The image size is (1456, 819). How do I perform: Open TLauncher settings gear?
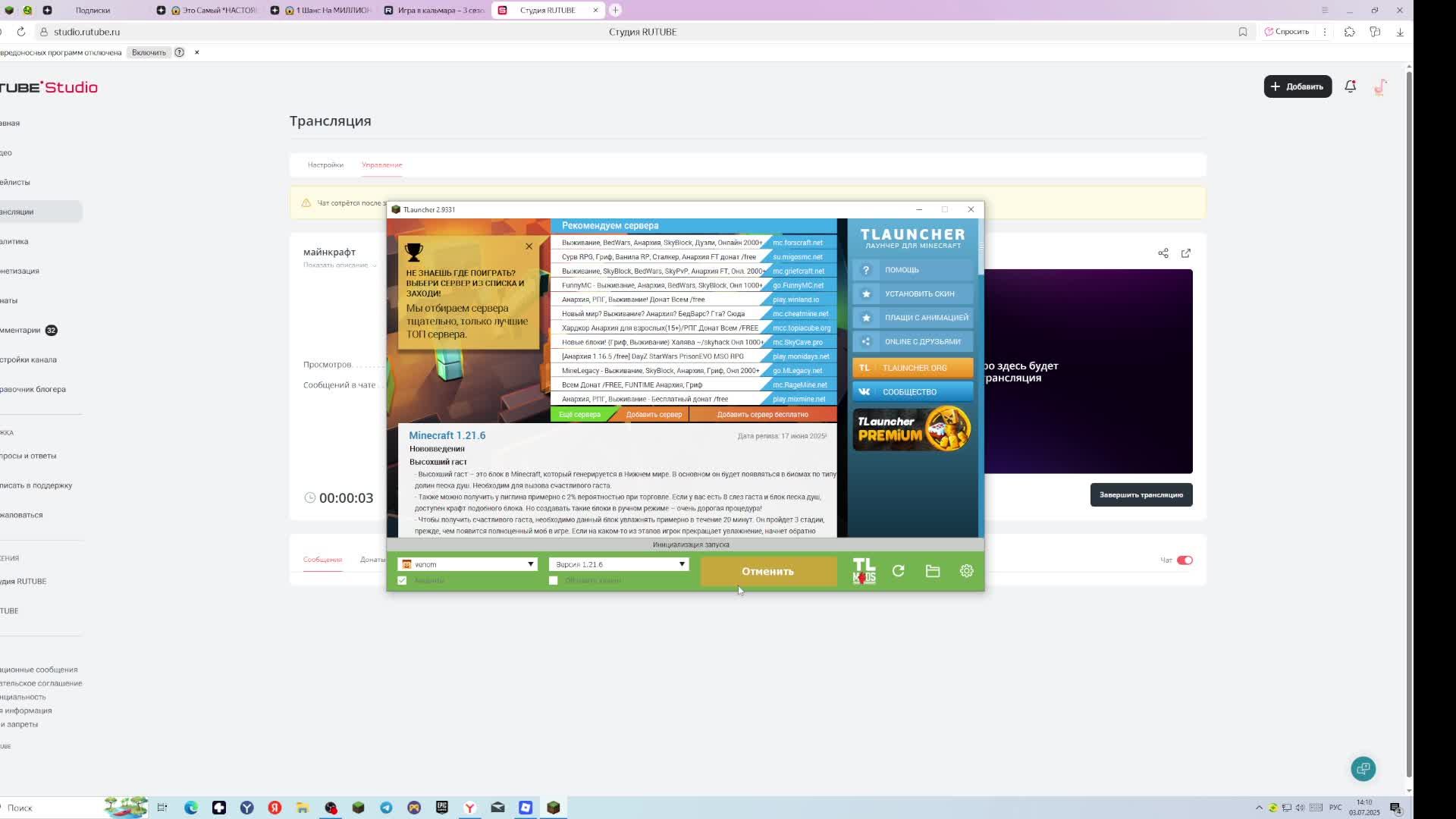[x=966, y=571]
